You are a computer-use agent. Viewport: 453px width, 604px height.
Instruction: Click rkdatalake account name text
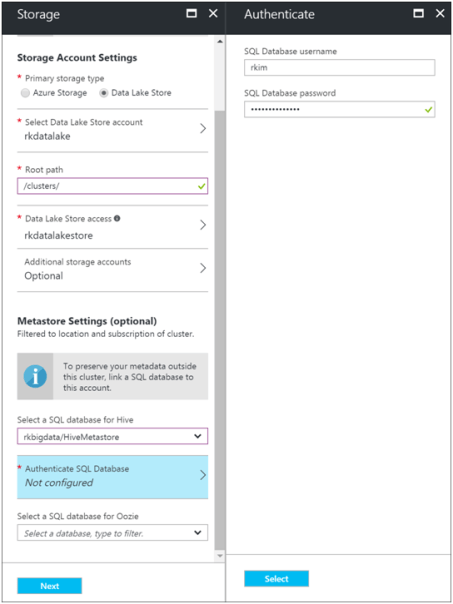47,136
